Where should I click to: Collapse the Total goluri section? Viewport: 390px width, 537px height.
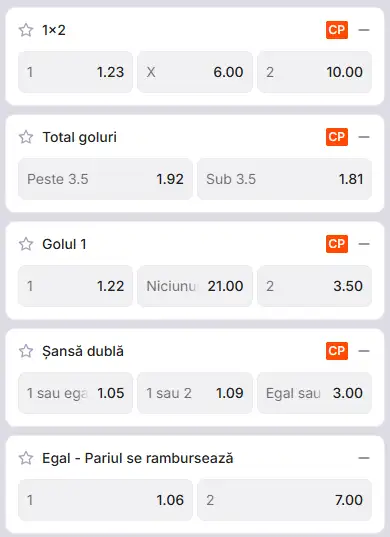click(x=364, y=137)
